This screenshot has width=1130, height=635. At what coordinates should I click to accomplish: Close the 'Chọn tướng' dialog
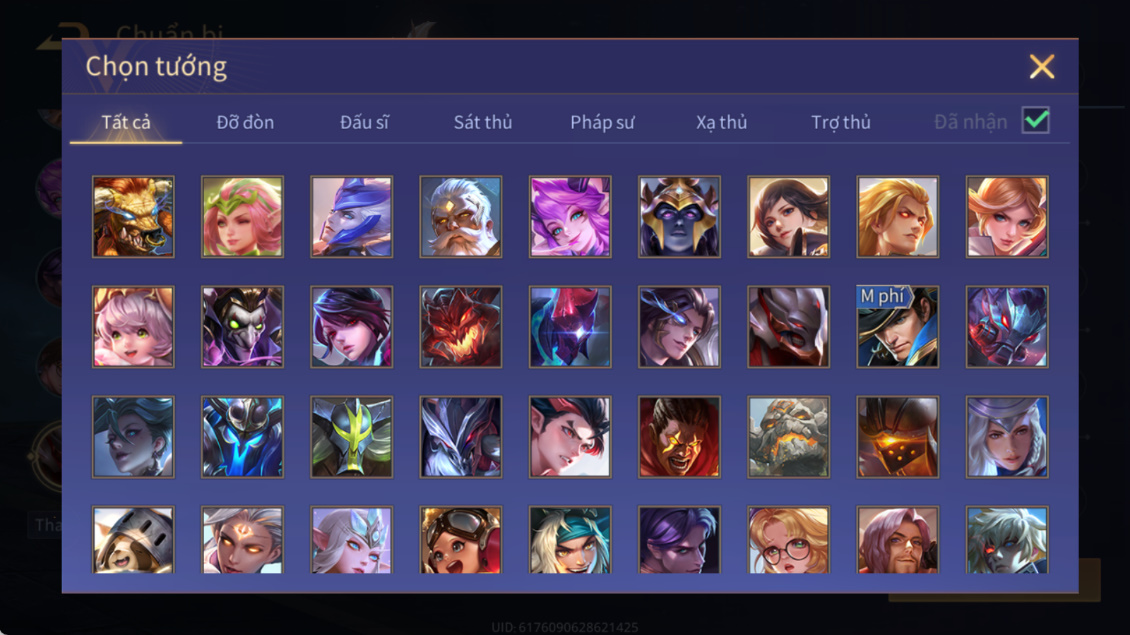(1041, 67)
